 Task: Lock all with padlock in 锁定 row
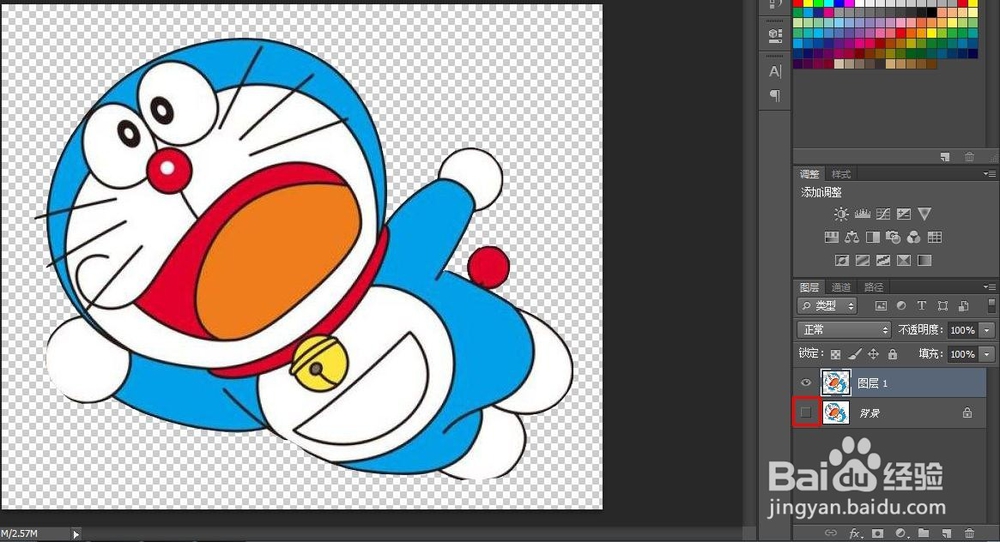[x=892, y=354]
